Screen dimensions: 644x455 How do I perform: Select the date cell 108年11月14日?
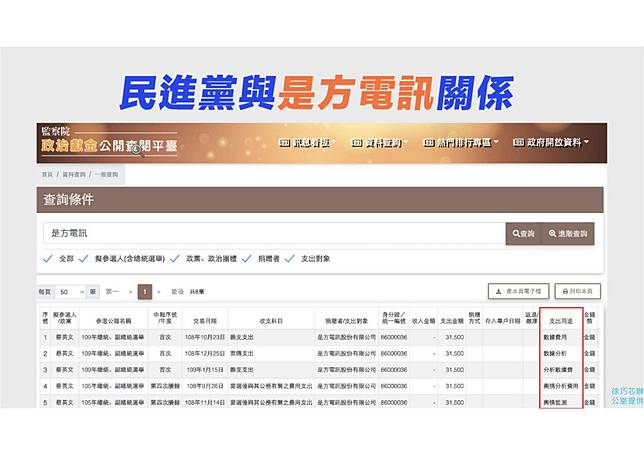tap(205, 403)
